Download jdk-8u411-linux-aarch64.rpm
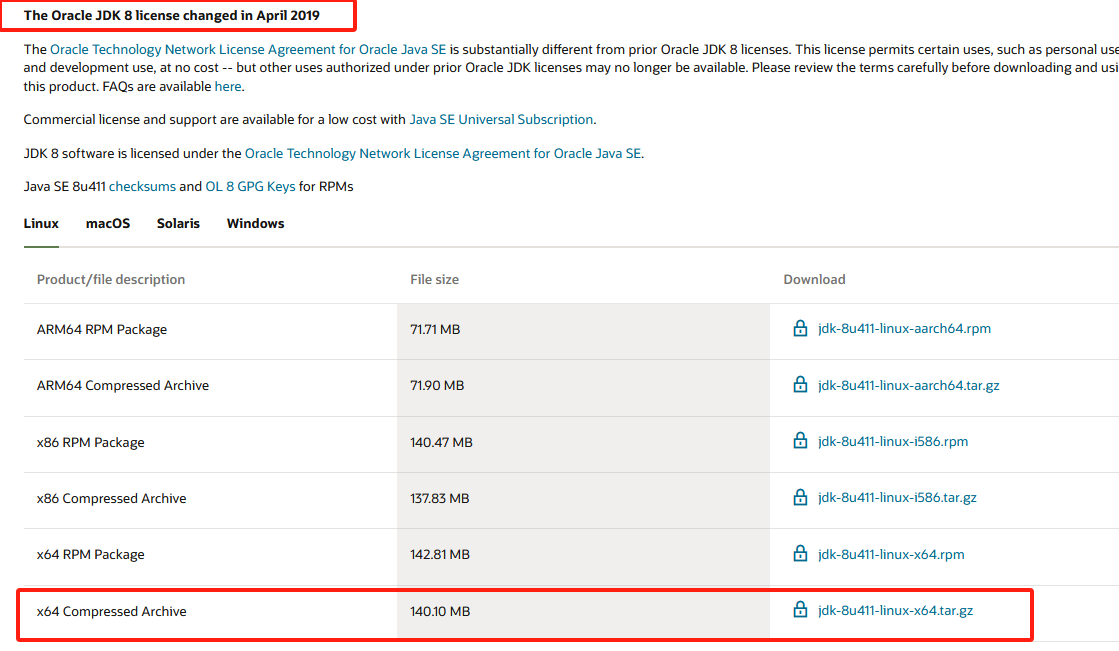Screen dimensions: 1119x651 (x=904, y=328)
